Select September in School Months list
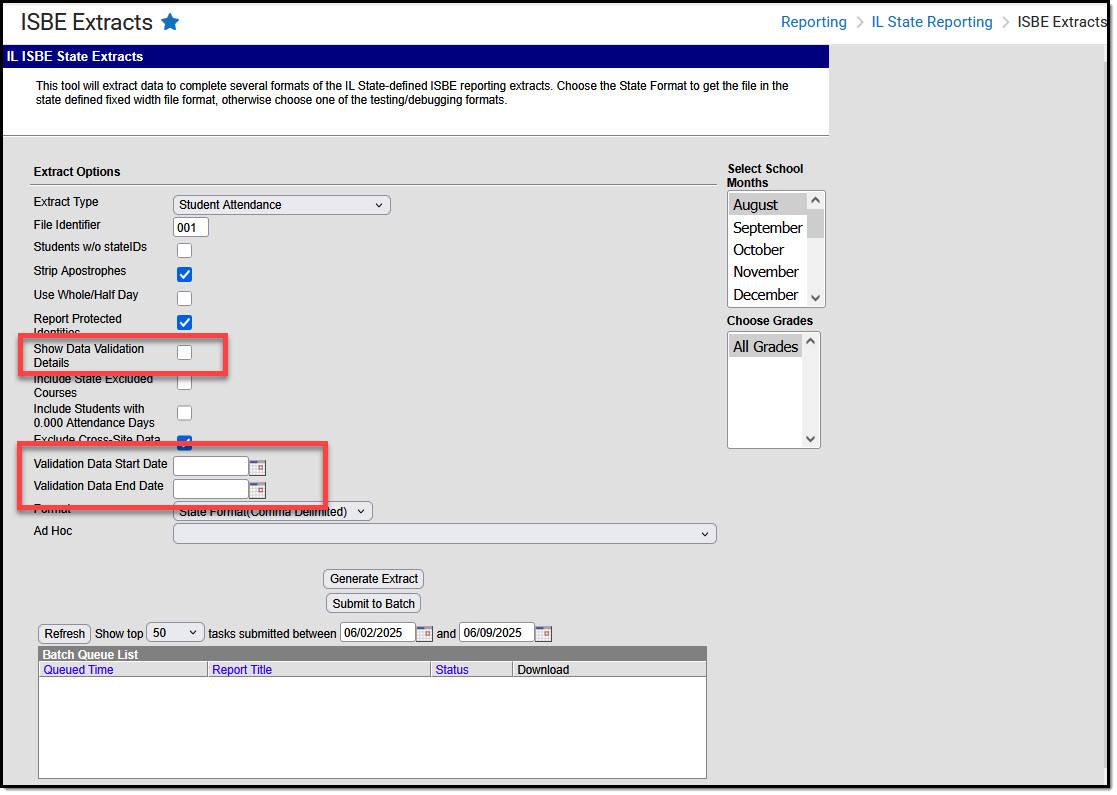 point(768,228)
